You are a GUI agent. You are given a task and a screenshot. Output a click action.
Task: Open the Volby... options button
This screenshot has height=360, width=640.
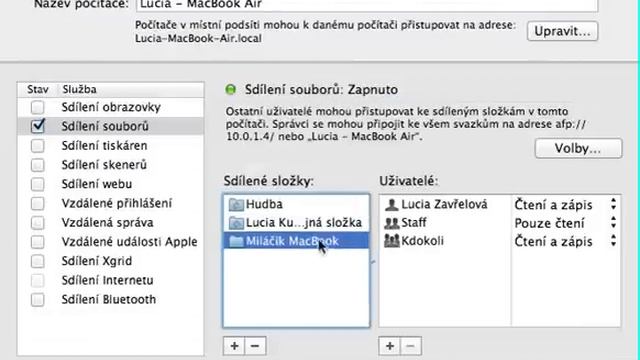click(578, 148)
